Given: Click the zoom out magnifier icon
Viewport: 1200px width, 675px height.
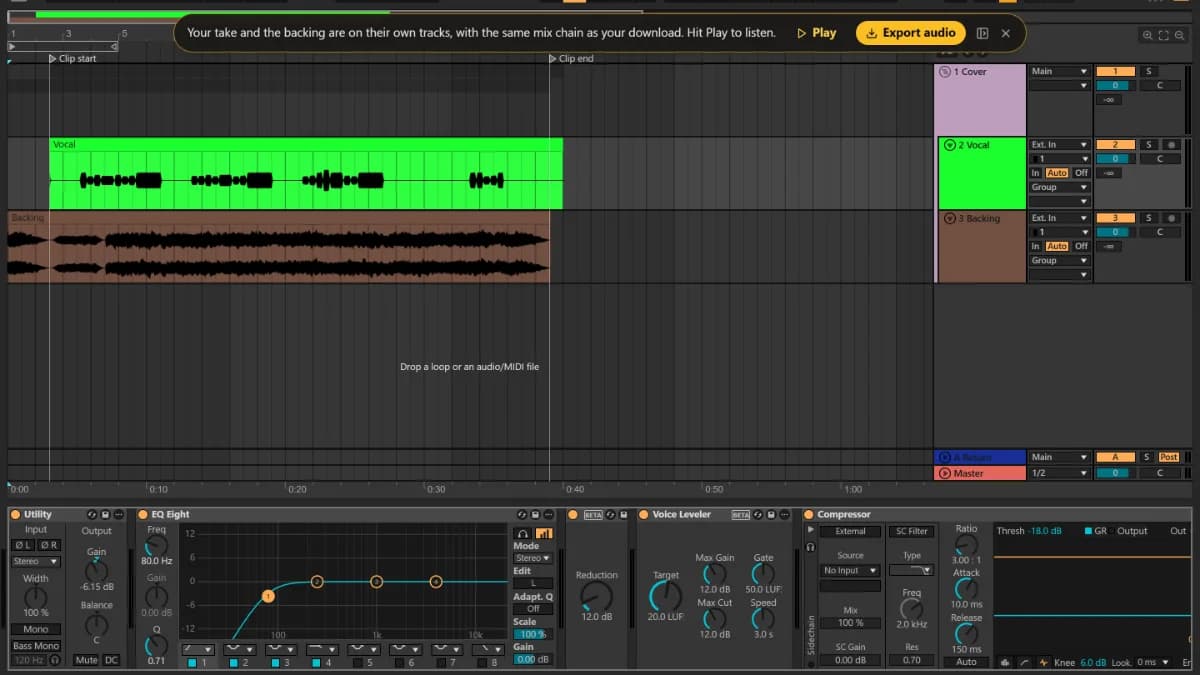Looking at the screenshot, I should tap(1180, 35).
